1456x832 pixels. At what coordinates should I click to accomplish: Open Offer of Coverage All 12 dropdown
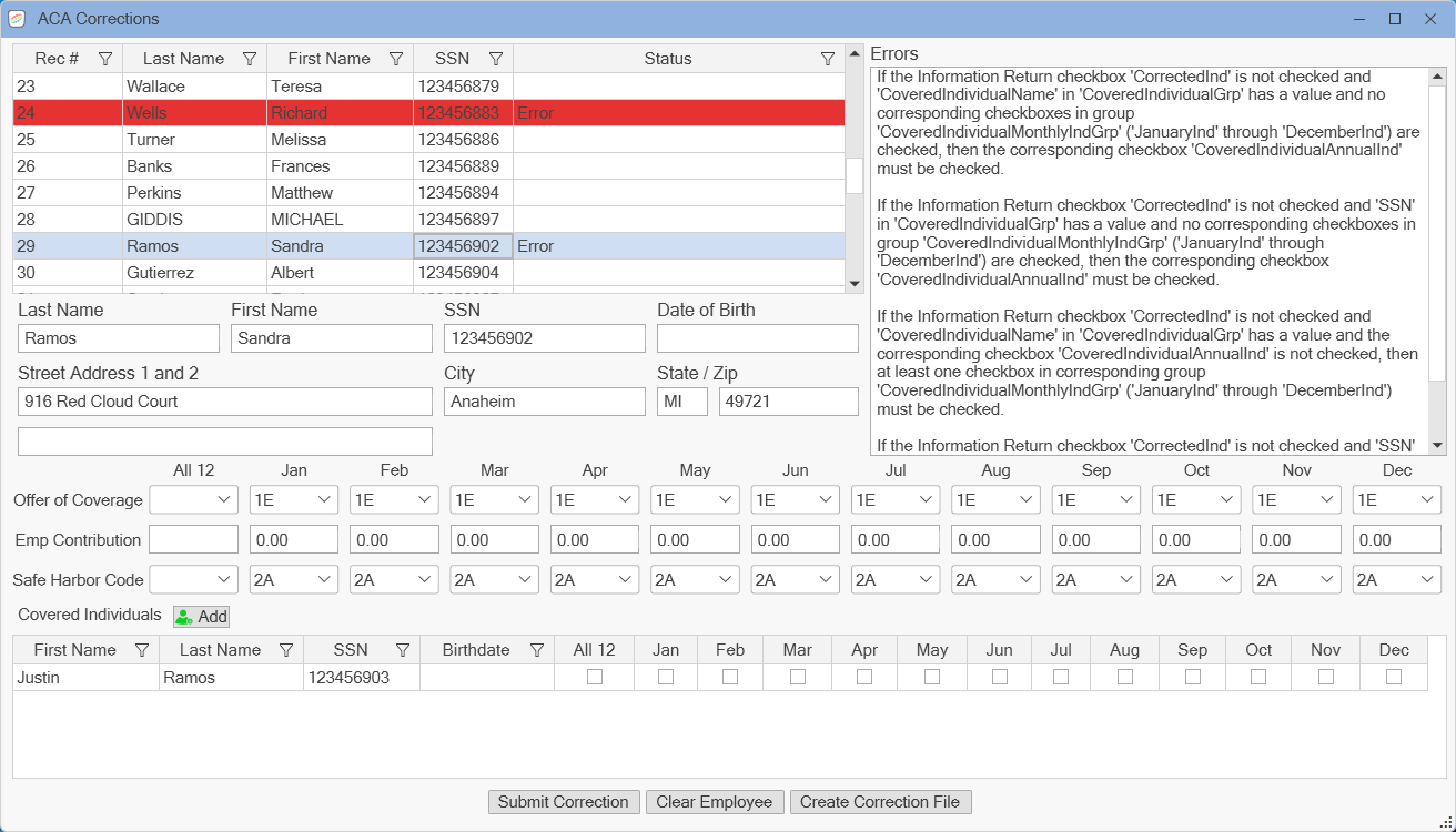click(194, 500)
